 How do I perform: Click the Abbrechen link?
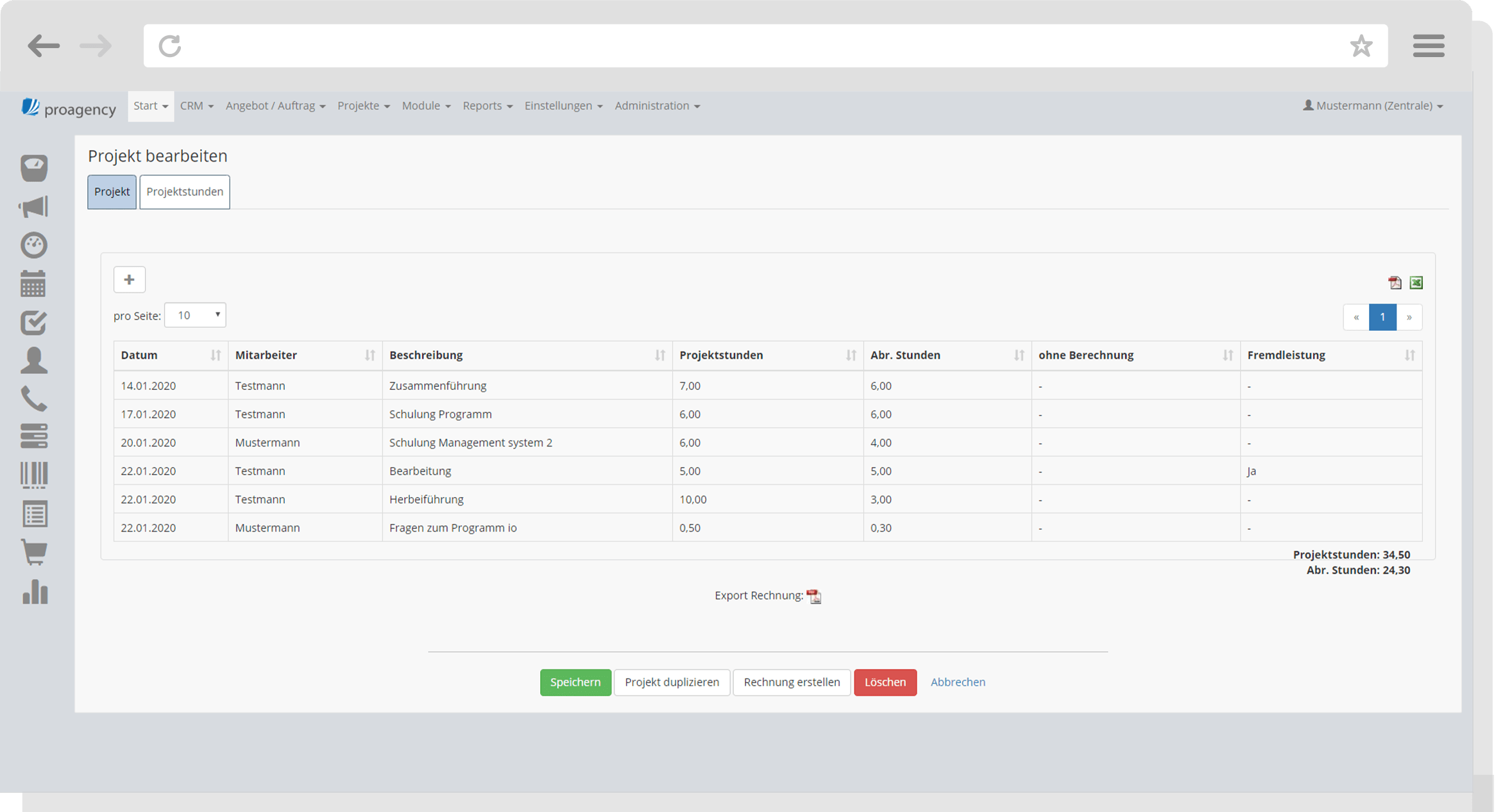[x=957, y=682]
